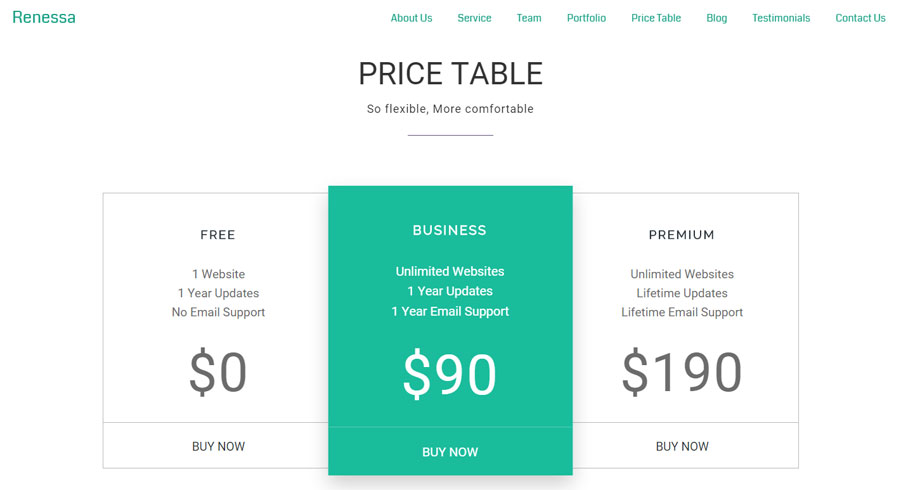901x490 pixels.
Task: Click the Lifetime Email Support feature text
Action: pyautogui.click(x=682, y=312)
